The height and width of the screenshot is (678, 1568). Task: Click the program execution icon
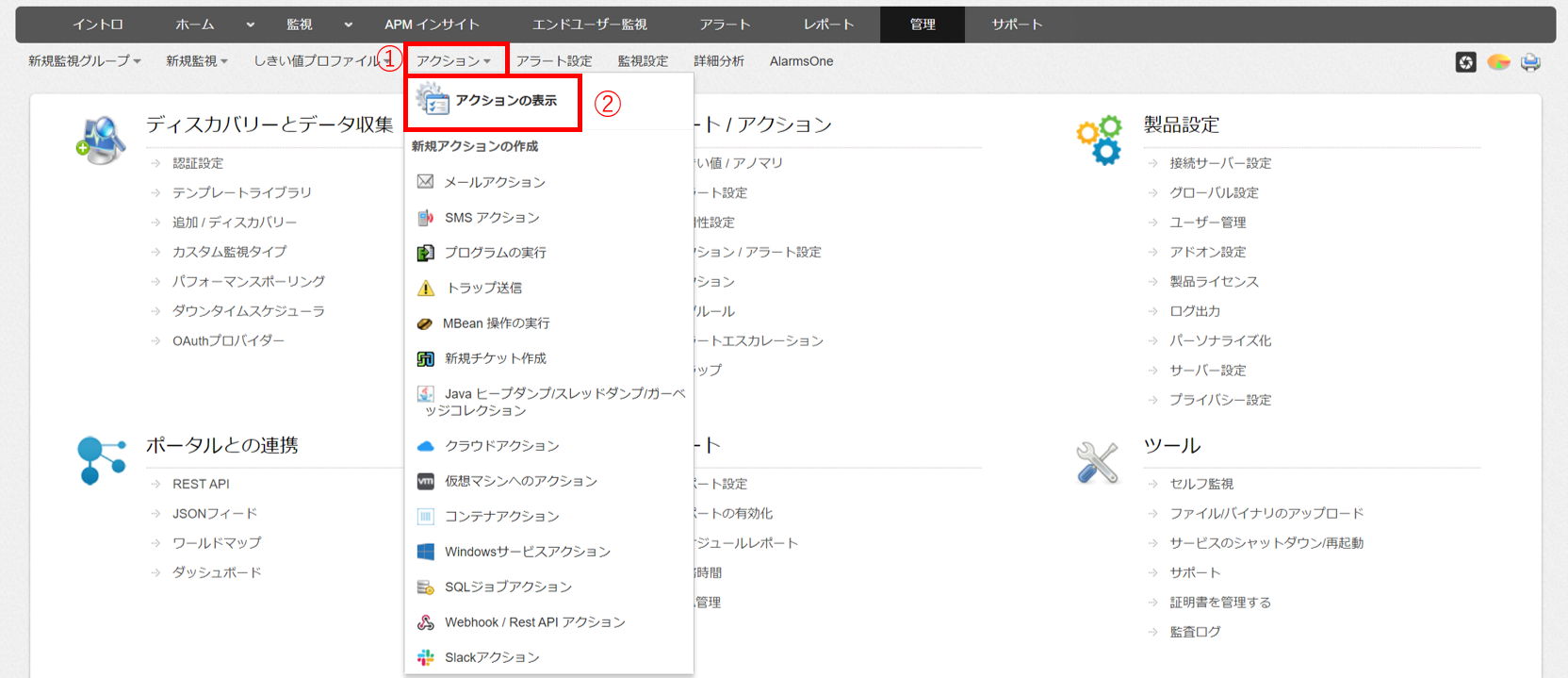[x=425, y=253]
